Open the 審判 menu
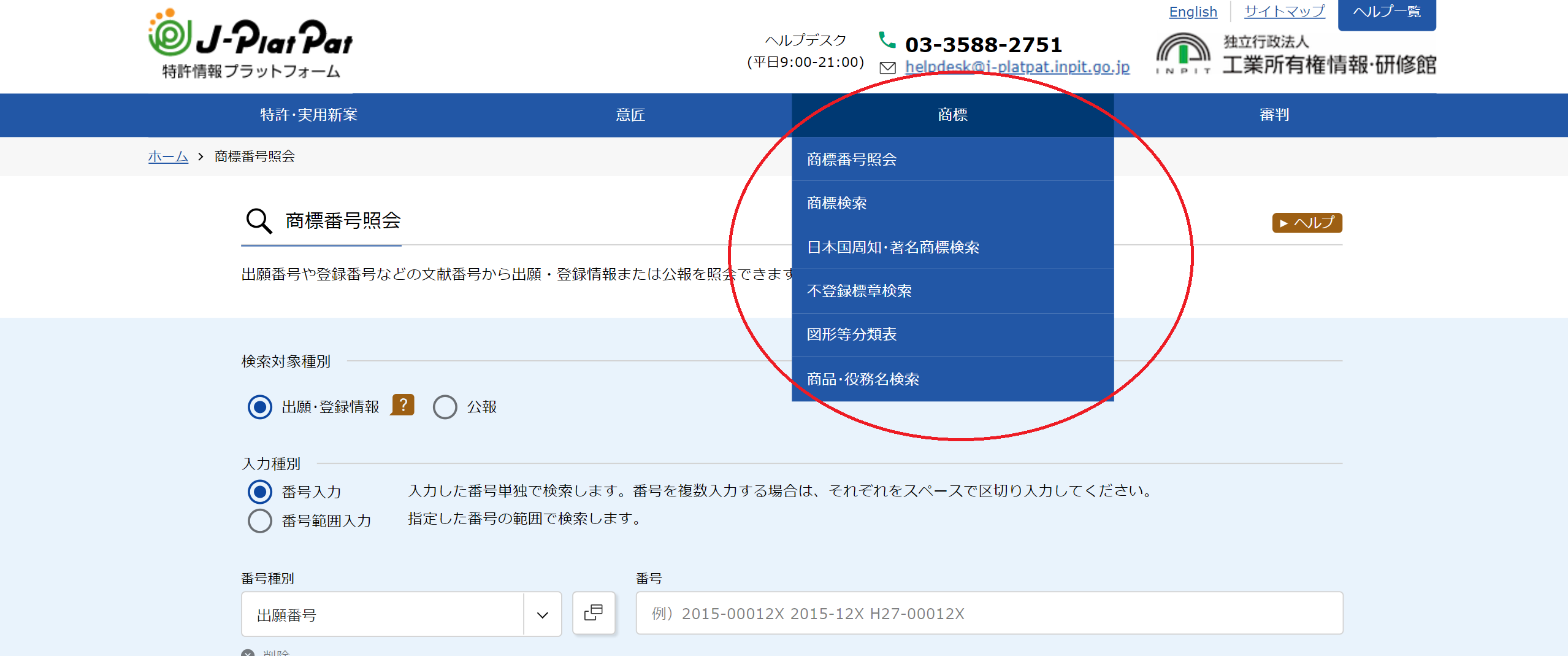Screen dimensions: 1568x656 (1275, 115)
